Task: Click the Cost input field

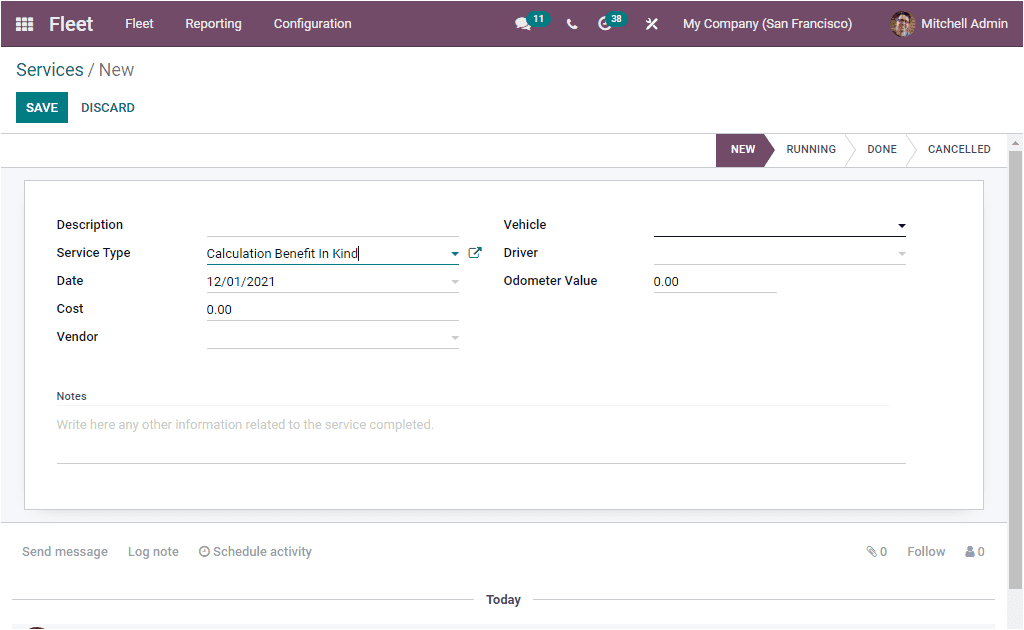Action: [330, 309]
